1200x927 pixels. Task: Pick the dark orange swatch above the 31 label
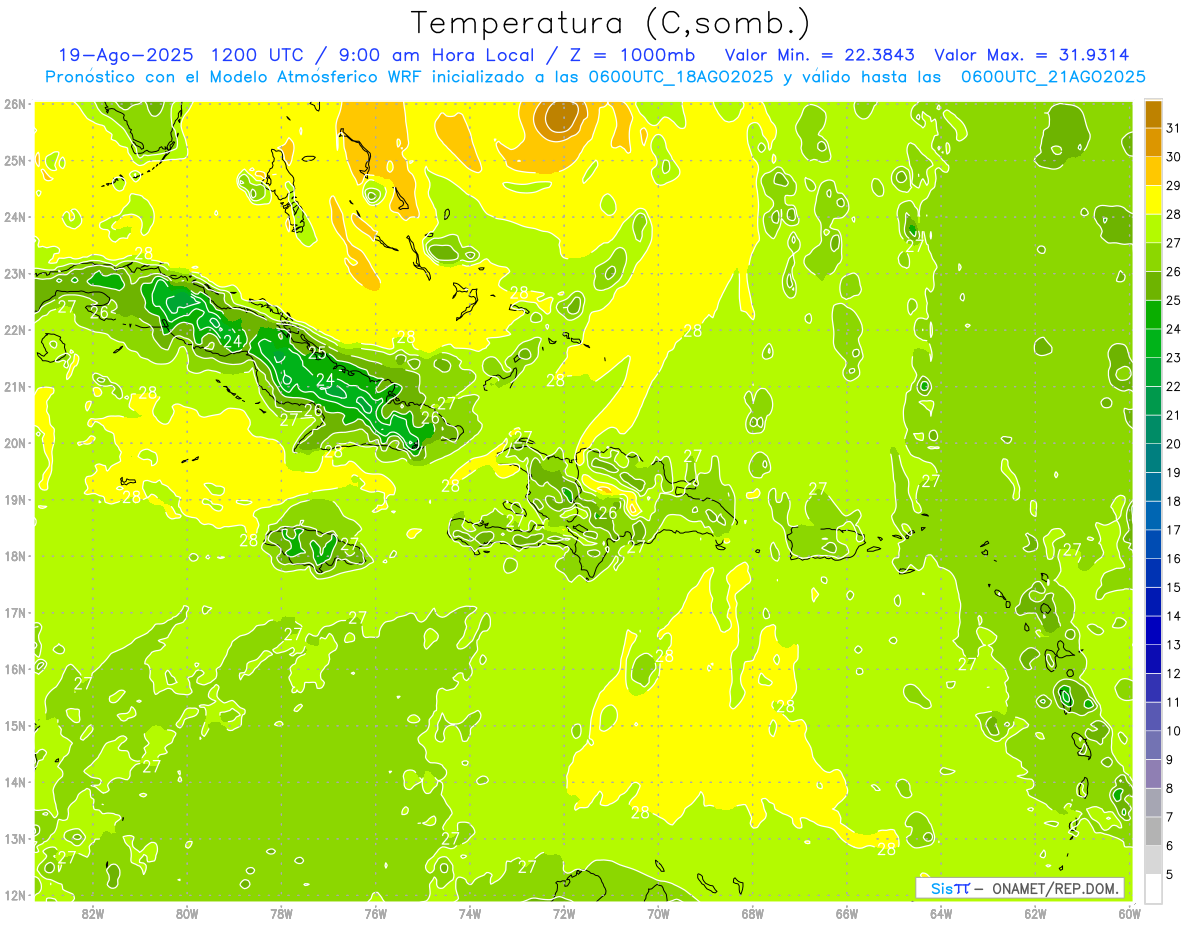pos(1154,114)
